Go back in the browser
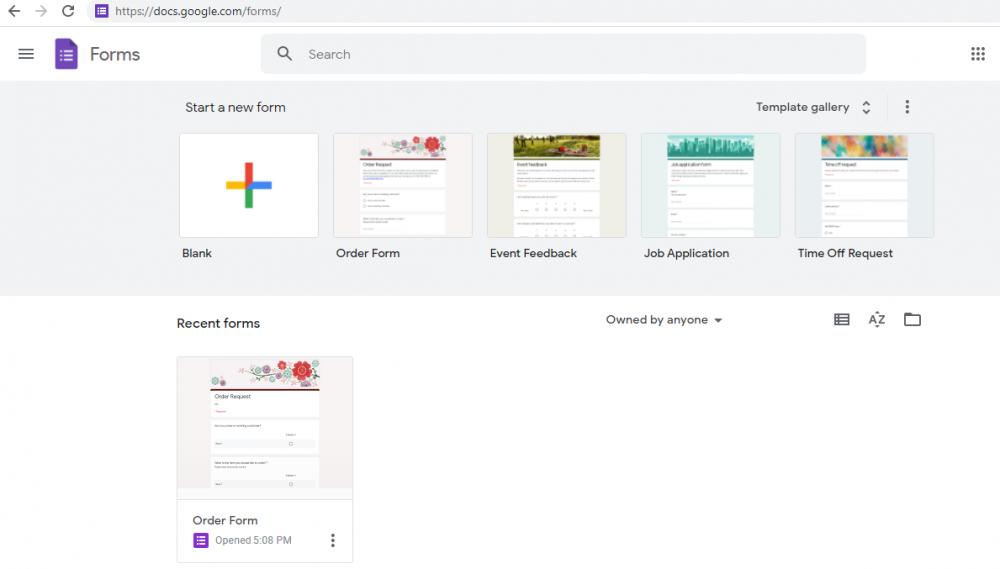The image size is (1000, 569). click(14, 11)
